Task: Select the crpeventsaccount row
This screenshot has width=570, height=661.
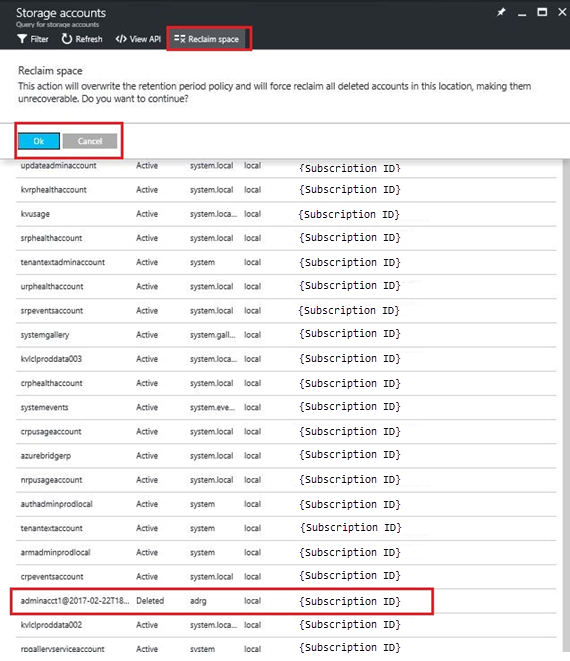Action: click(x=286, y=577)
